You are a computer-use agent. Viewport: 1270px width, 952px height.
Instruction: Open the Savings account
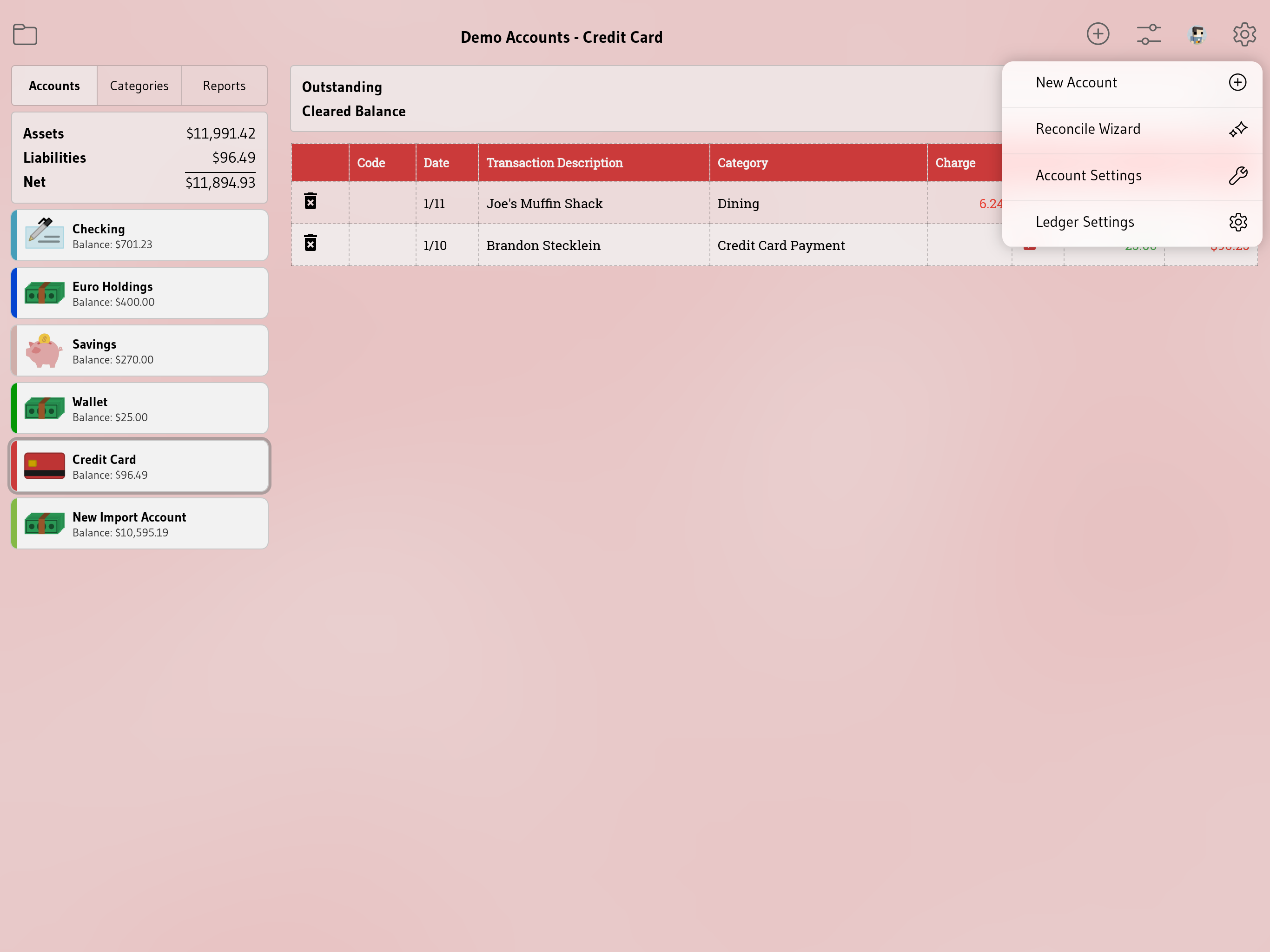point(139,351)
